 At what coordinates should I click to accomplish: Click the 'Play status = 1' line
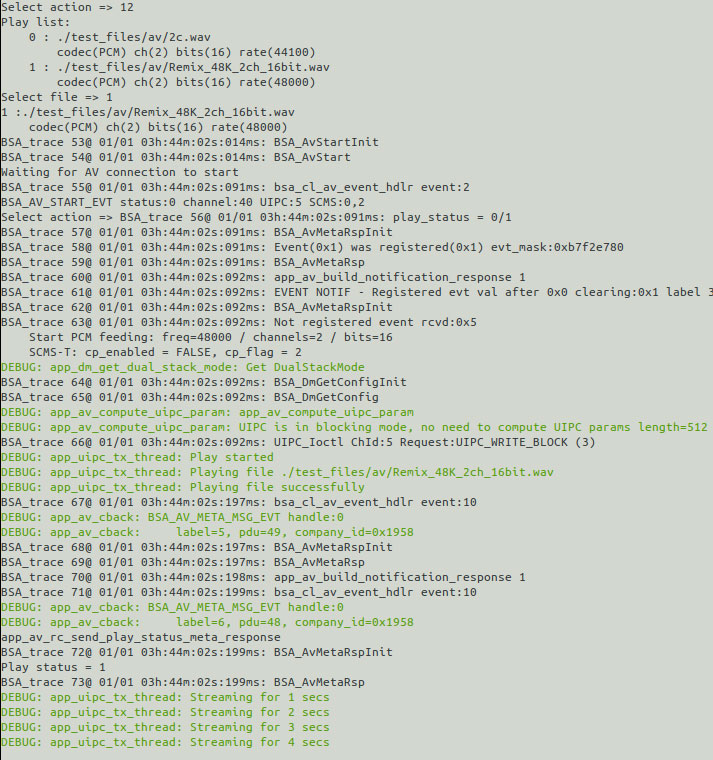pyautogui.click(x=53, y=668)
